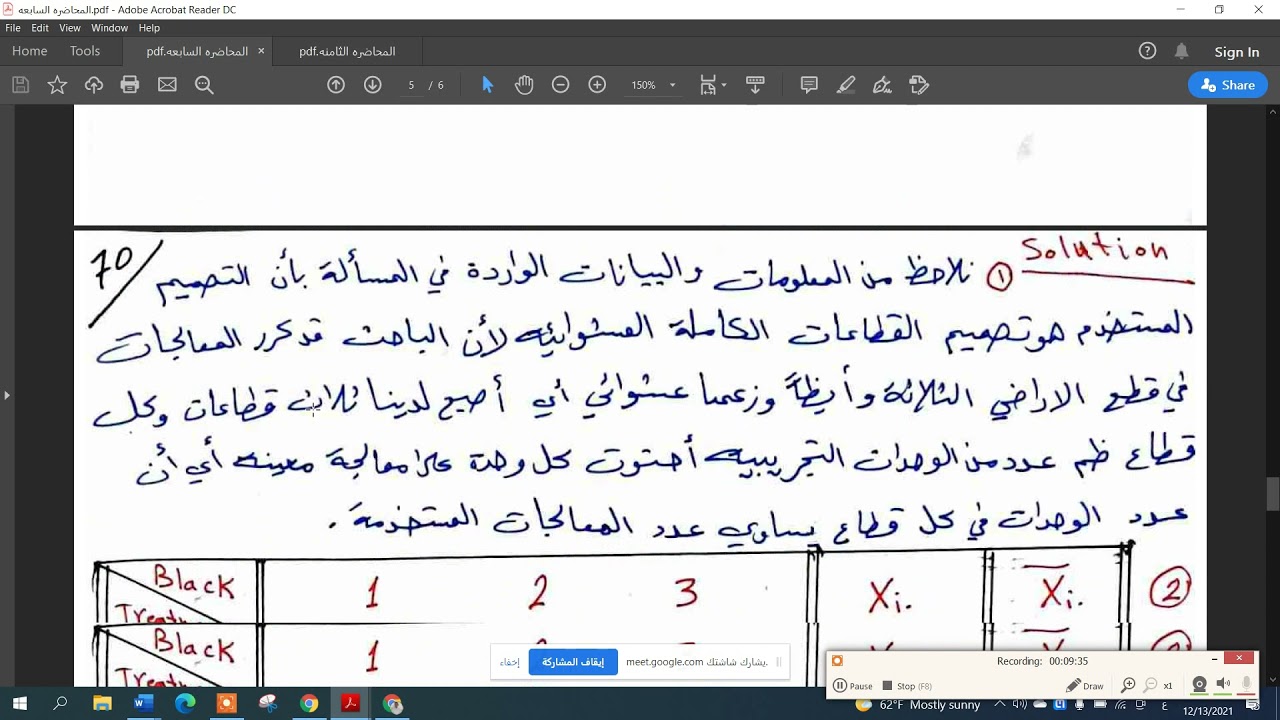Image resolution: width=1280 pixels, height=720 pixels.
Task: Open Acrobat help question mark
Action: [x=1147, y=51]
